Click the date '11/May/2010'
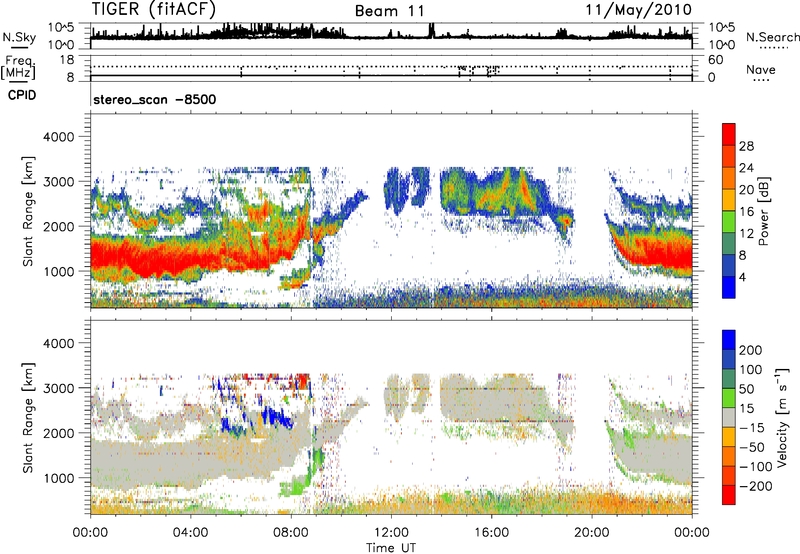The height and width of the screenshot is (554, 800). point(639,9)
